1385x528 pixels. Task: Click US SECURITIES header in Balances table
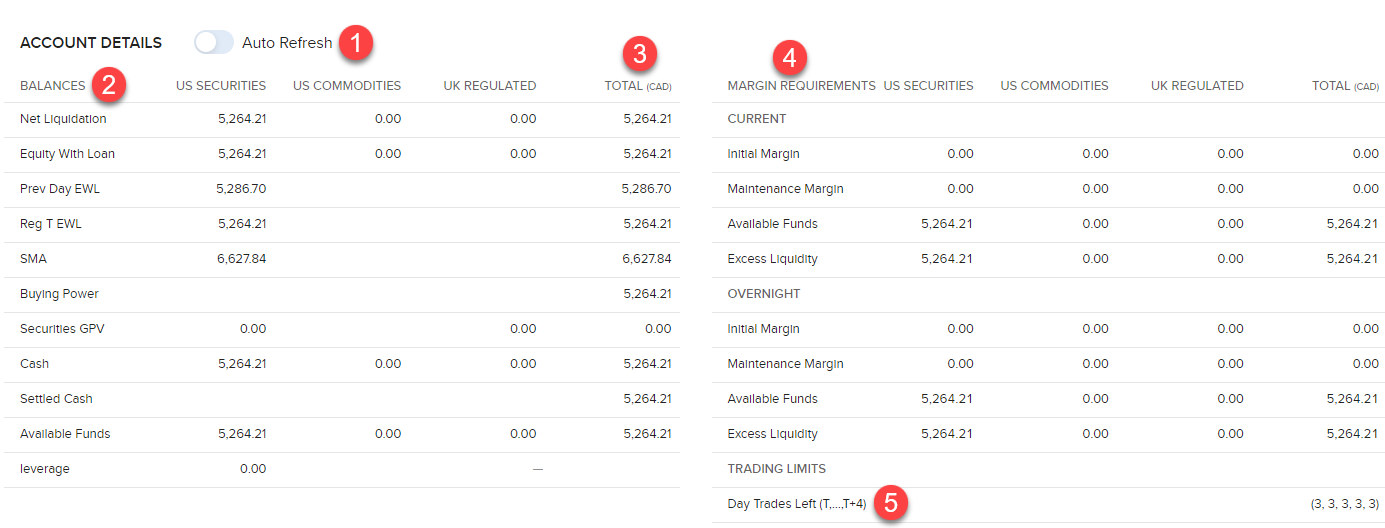click(221, 86)
